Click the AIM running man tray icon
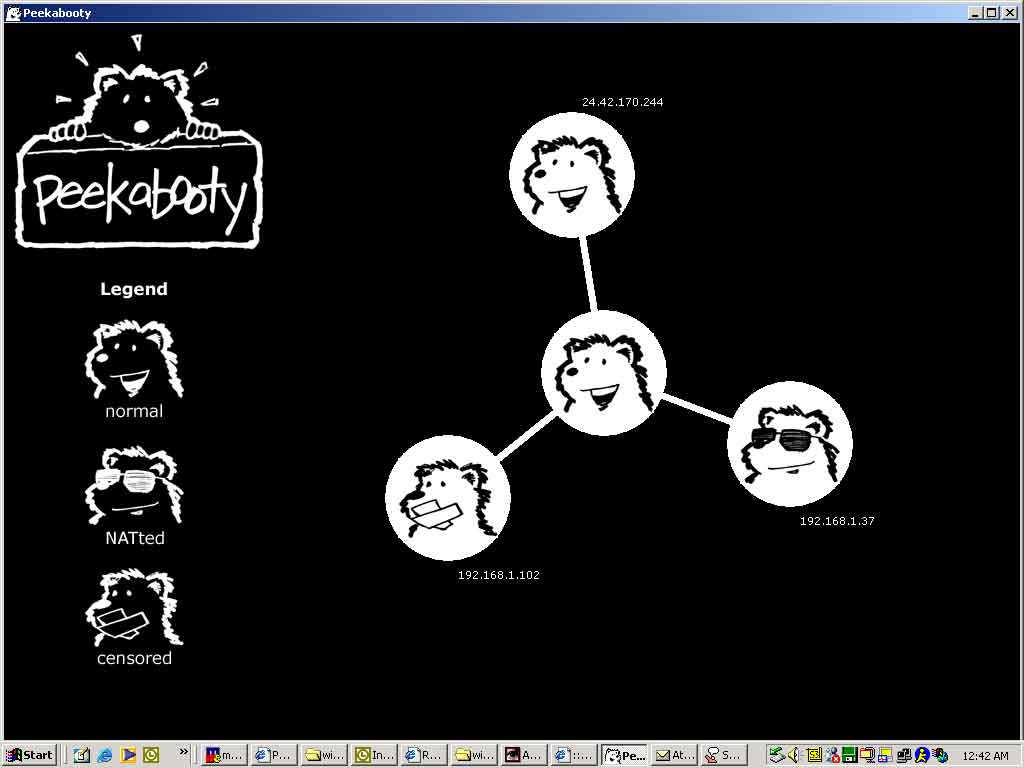Viewport: 1024px width, 768px height. [x=921, y=755]
